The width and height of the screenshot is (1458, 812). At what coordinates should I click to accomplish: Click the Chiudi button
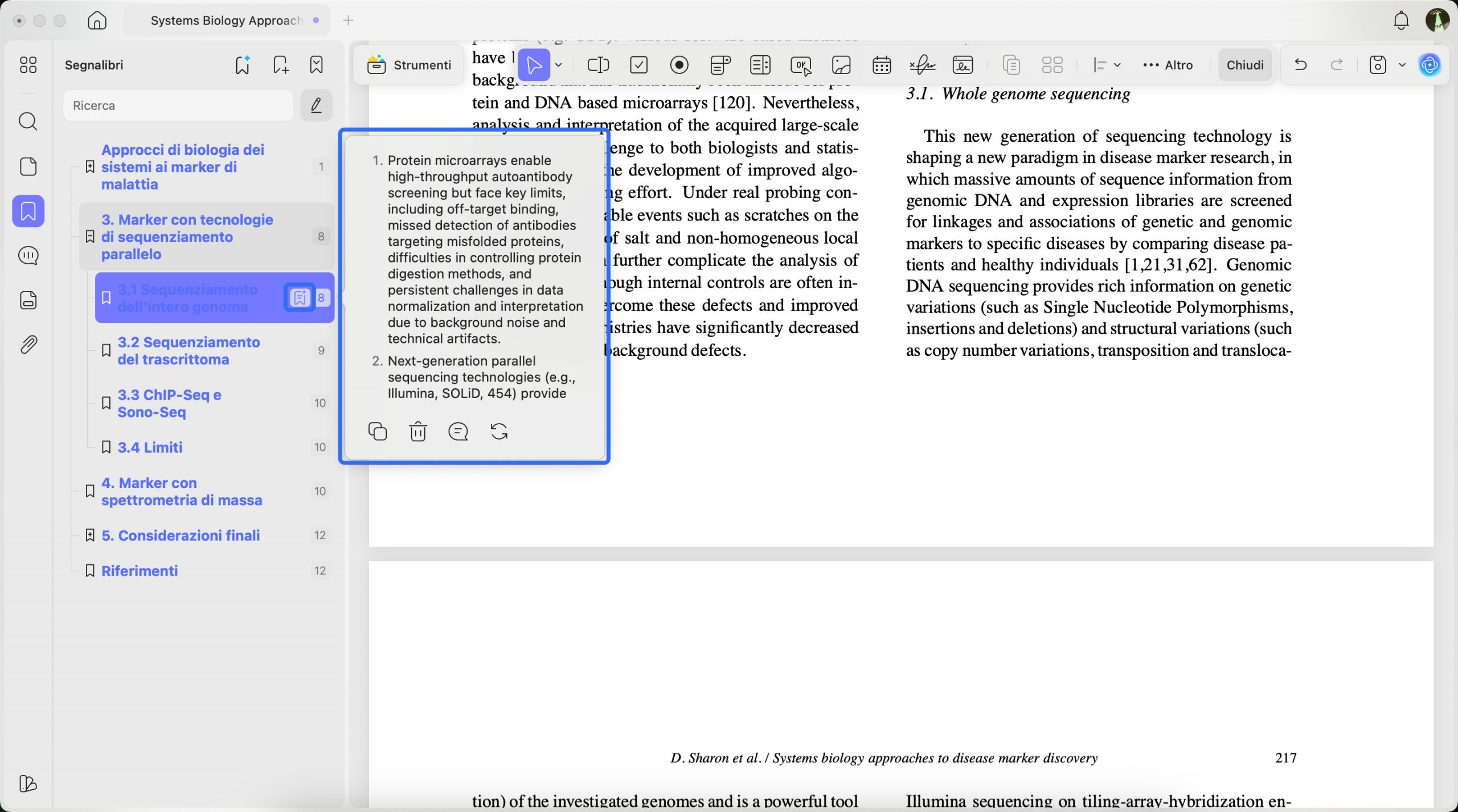pos(1244,64)
